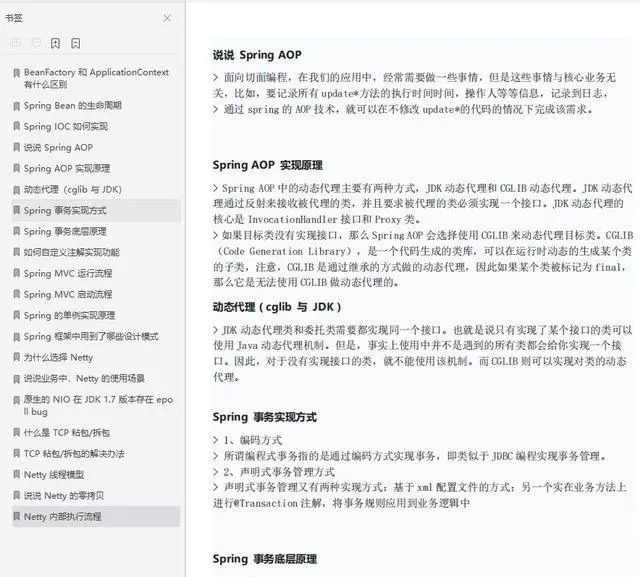Click the '1、编码方式' line in the document
This screenshot has height=577, width=640.
247,440
